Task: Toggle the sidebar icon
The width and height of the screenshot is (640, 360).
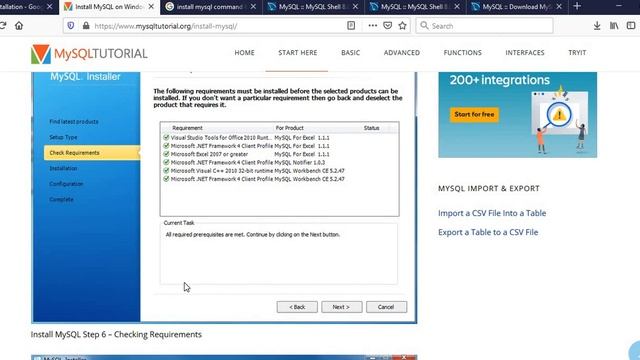Action: [631, 26]
